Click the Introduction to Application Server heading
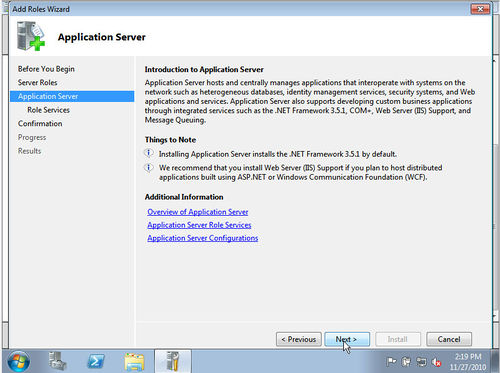 click(x=204, y=69)
